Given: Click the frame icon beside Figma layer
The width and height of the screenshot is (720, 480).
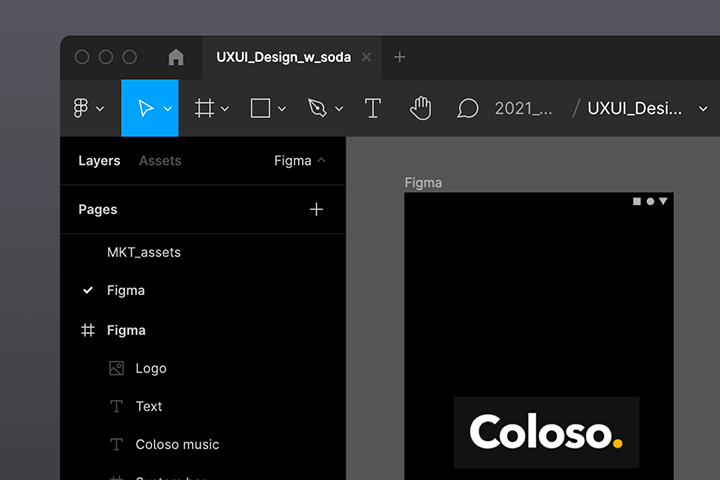Looking at the screenshot, I should coord(88,330).
